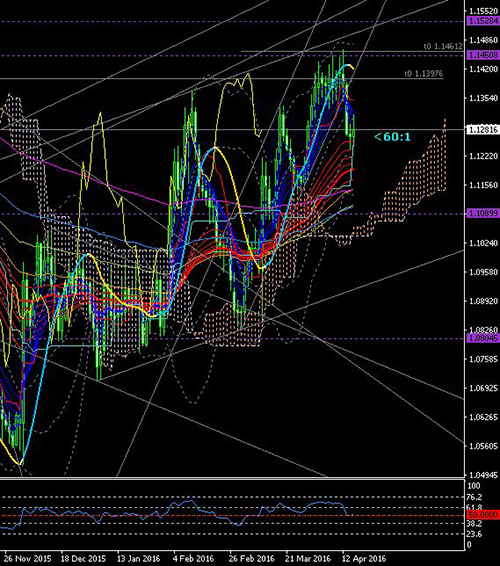Screen dimensions: 500x566
Task: Click the 1.05605 price scale value
Action: coord(483,446)
